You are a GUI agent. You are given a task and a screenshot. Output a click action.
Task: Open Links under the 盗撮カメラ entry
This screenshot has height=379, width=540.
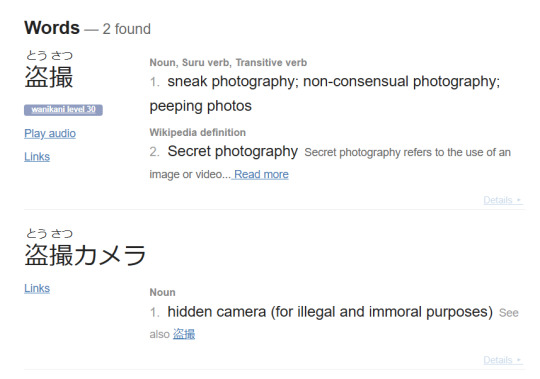click(x=37, y=288)
